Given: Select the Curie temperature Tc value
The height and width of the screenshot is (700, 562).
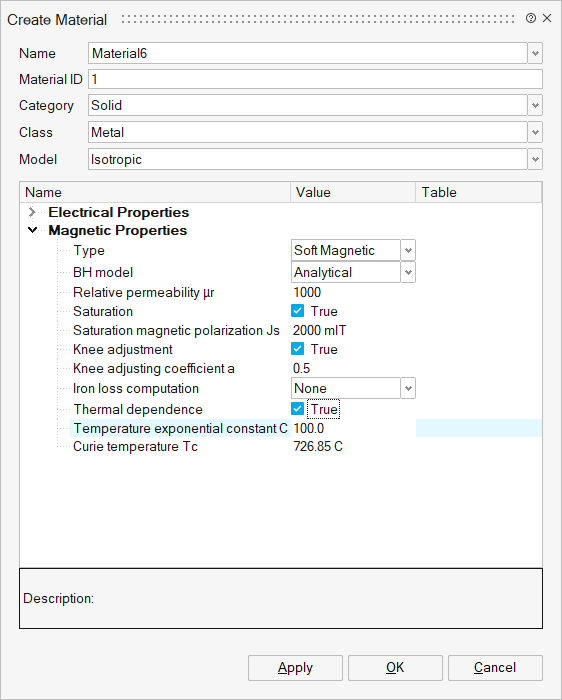Looking at the screenshot, I should coord(318,446).
